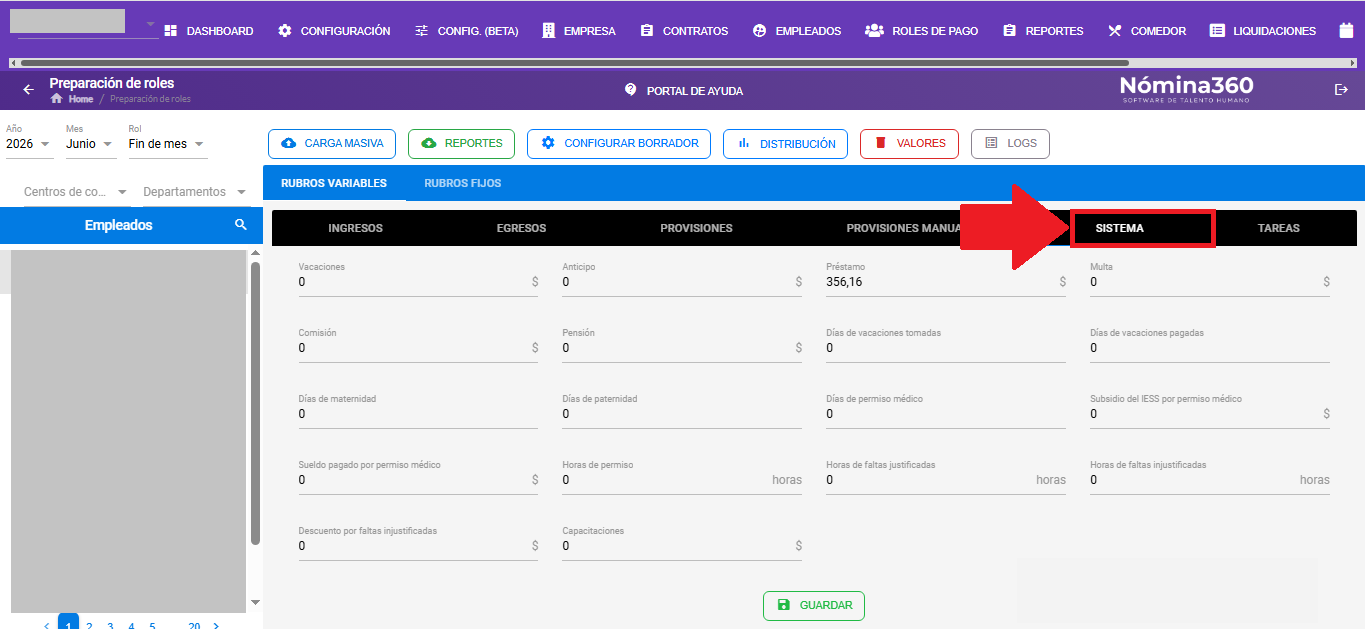Switch to the Tareas tab
The height and width of the screenshot is (629, 1365).
coord(1278,228)
